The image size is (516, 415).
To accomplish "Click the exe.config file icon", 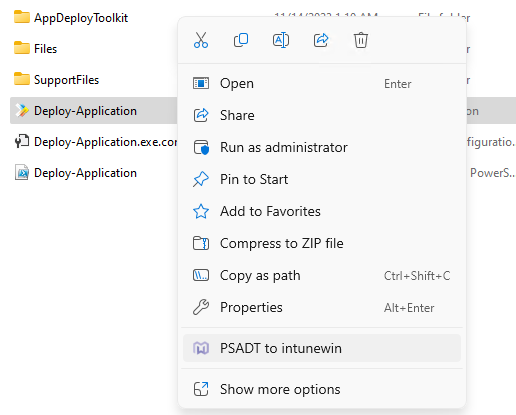I will coord(22,141).
